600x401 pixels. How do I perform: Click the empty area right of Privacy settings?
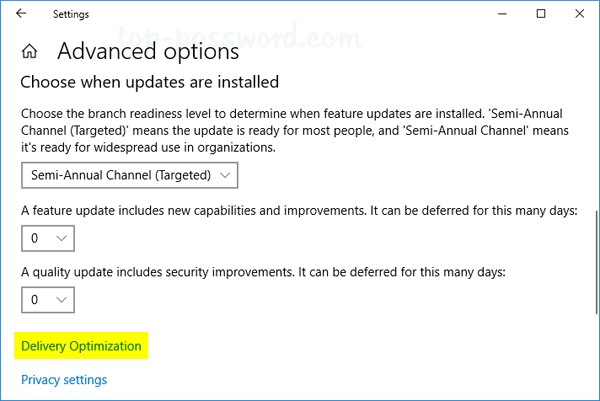pyautogui.click(x=350, y=380)
